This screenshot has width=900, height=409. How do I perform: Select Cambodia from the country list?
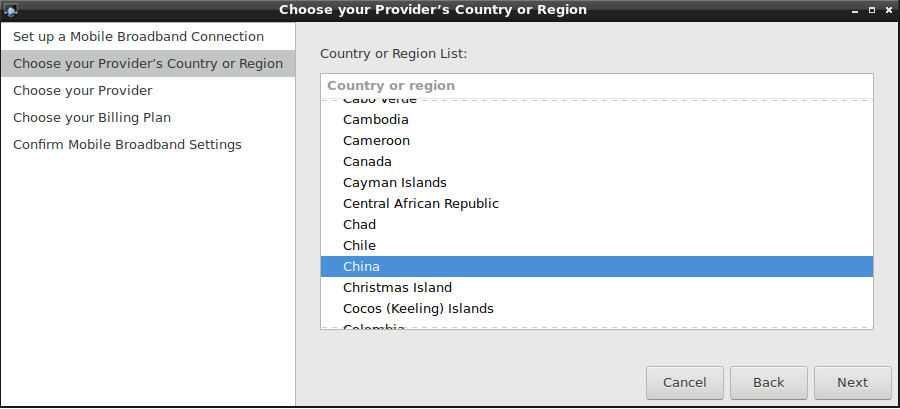(376, 120)
